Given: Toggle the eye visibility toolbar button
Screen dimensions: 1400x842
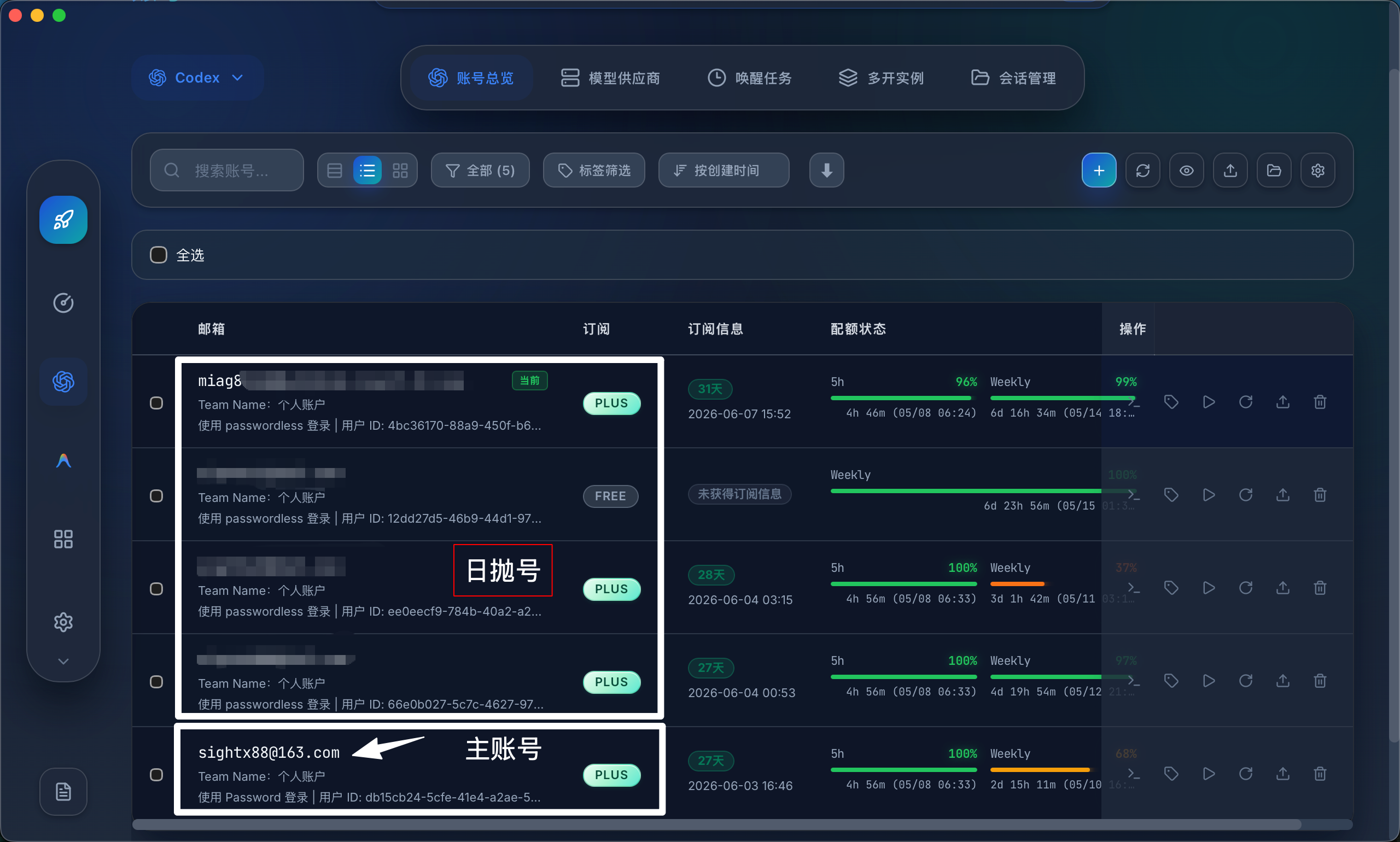Looking at the screenshot, I should pyautogui.click(x=1186, y=170).
